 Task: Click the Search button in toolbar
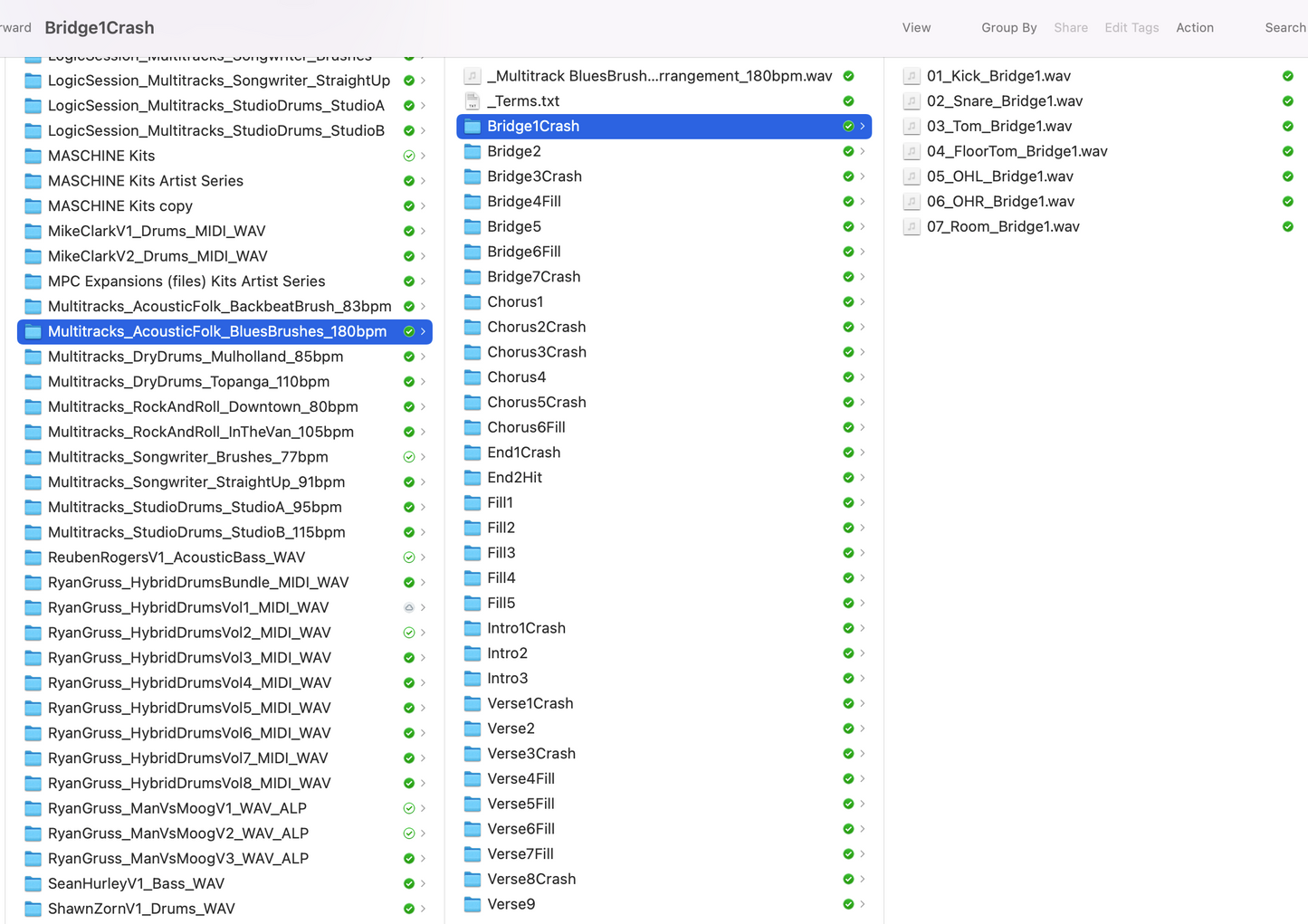coord(1284,28)
